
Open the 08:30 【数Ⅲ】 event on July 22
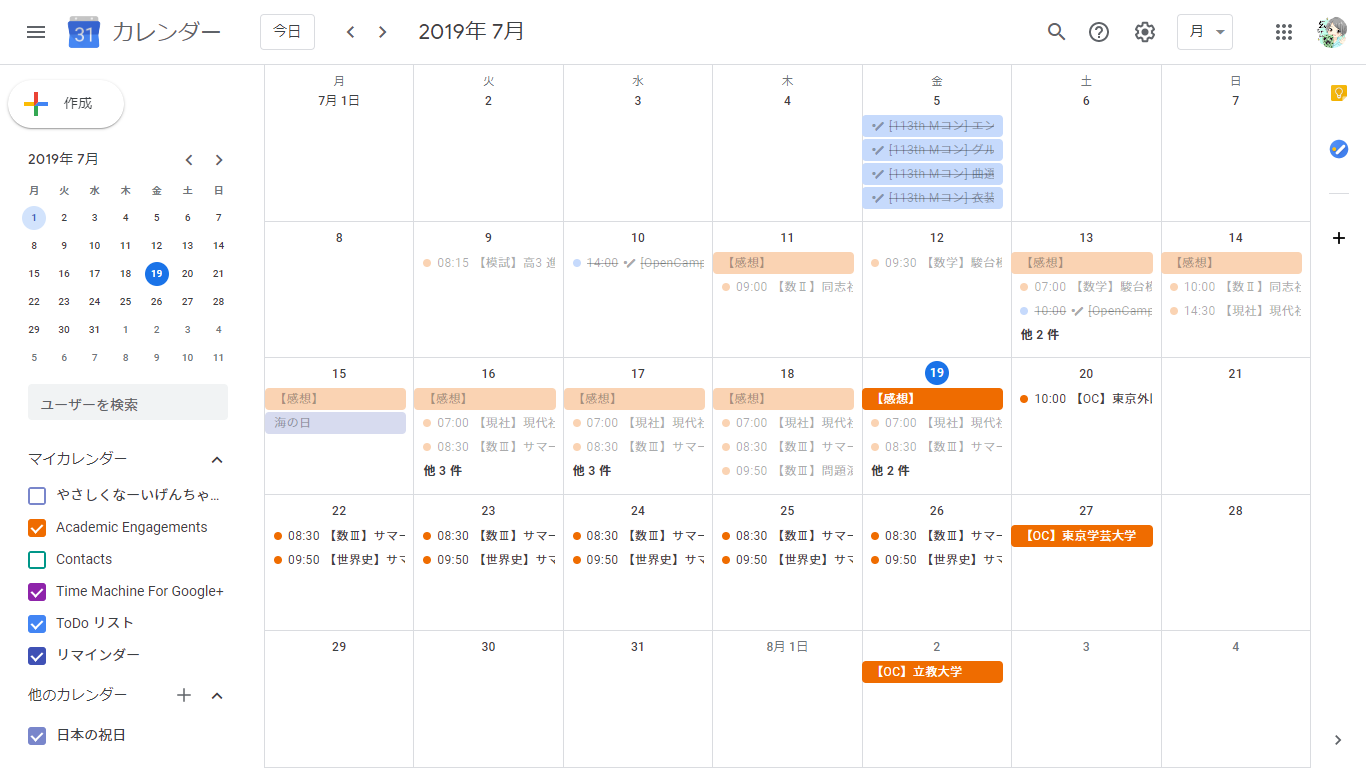(335, 536)
